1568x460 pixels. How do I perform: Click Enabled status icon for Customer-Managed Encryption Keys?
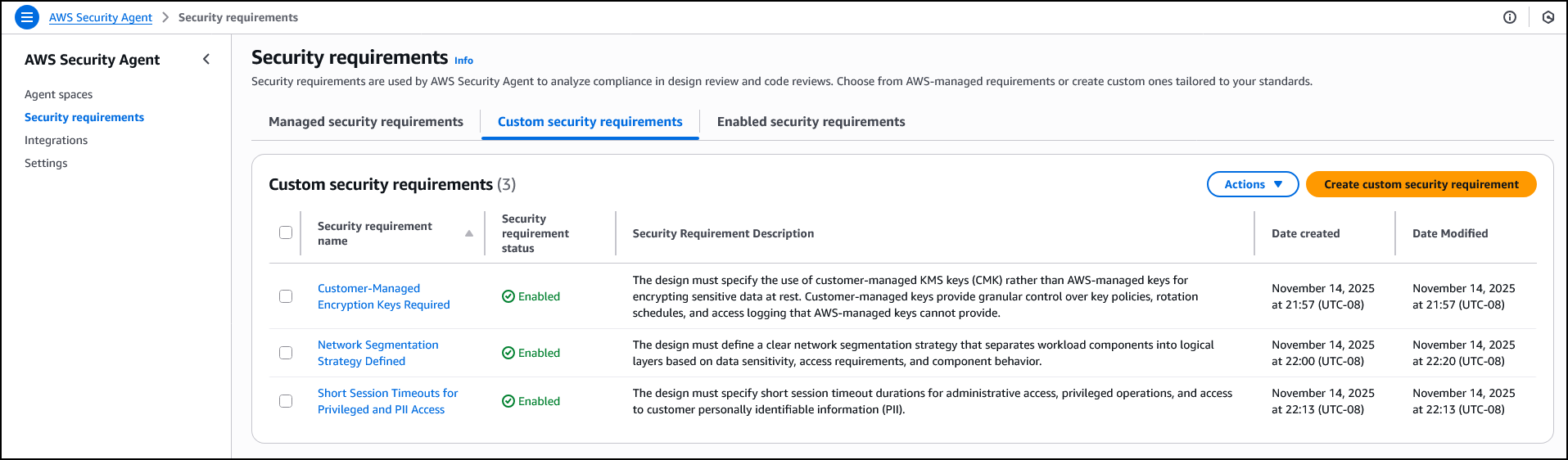click(508, 296)
